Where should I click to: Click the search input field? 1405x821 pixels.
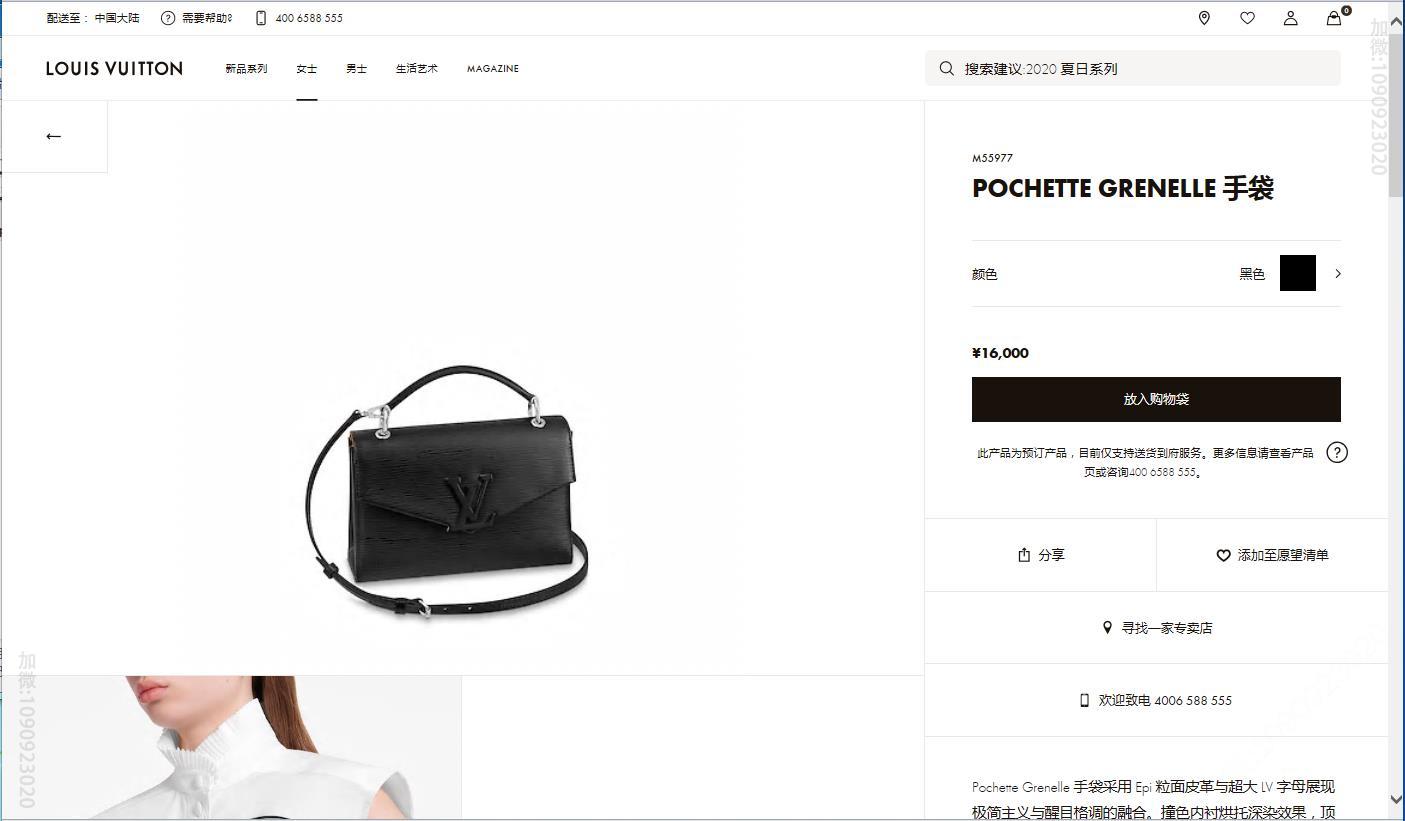coord(1132,68)
